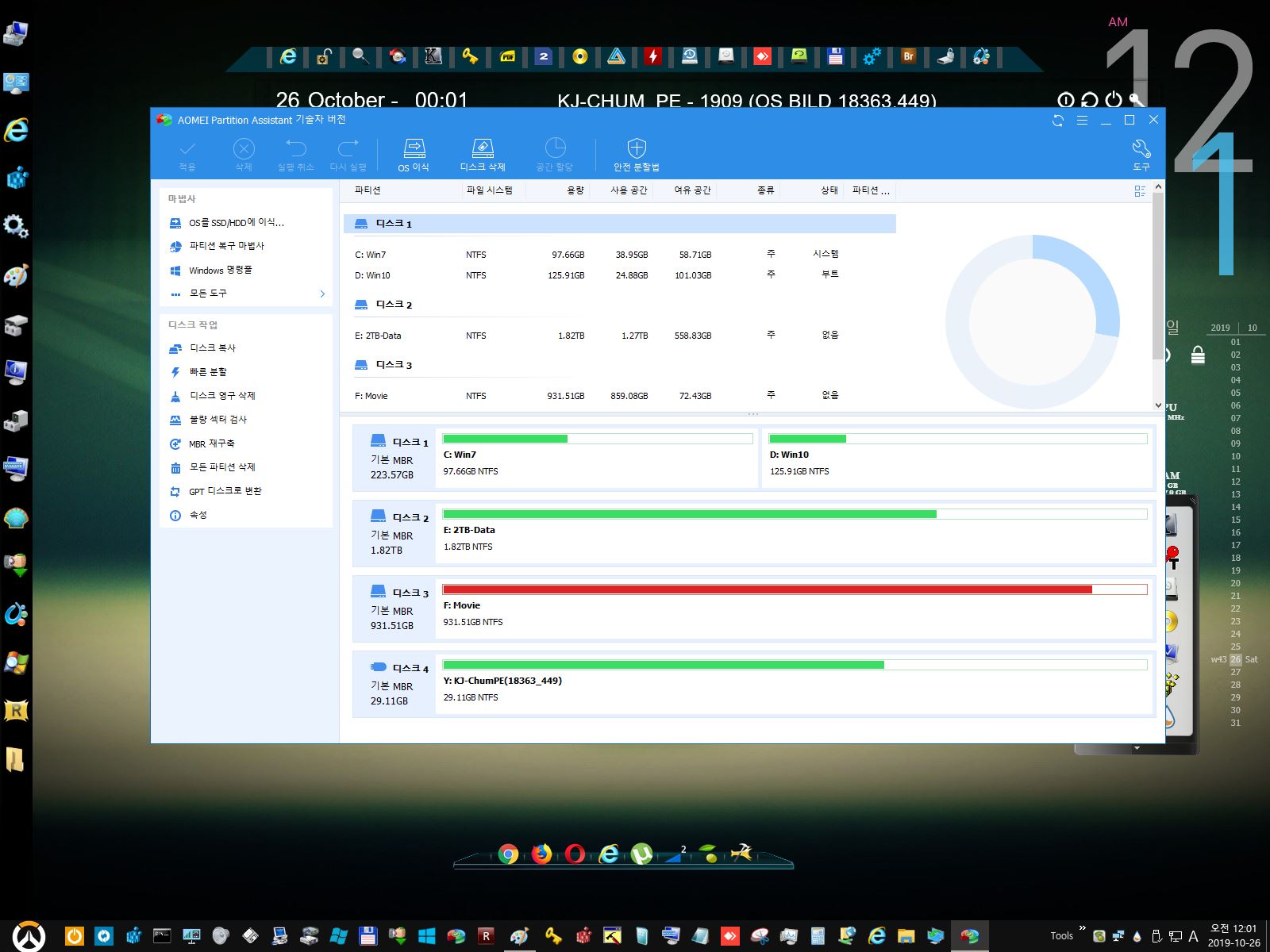Launch Firefox from the bottom dock
This screenshot has height=952, width=1270.
pyautogui.click(x=542, y=854)
